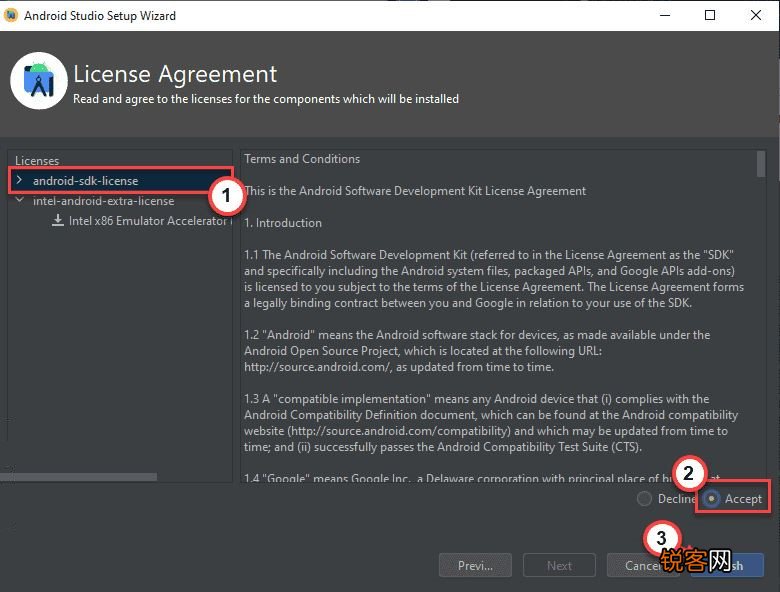Select the intel-android-extra-license entry
The image size is (780, 592).
[x=103, y=201]
